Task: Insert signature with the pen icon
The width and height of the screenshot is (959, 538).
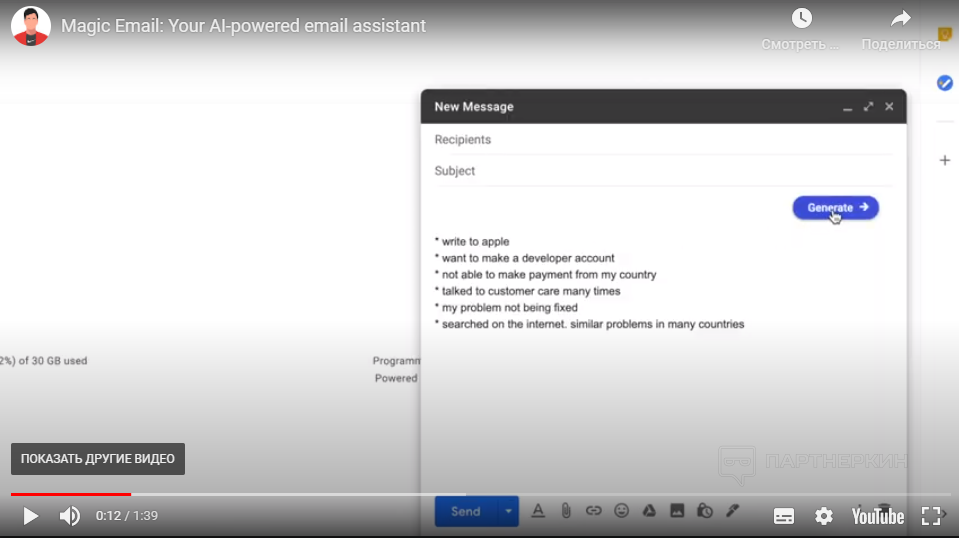Action: [733, 510]
